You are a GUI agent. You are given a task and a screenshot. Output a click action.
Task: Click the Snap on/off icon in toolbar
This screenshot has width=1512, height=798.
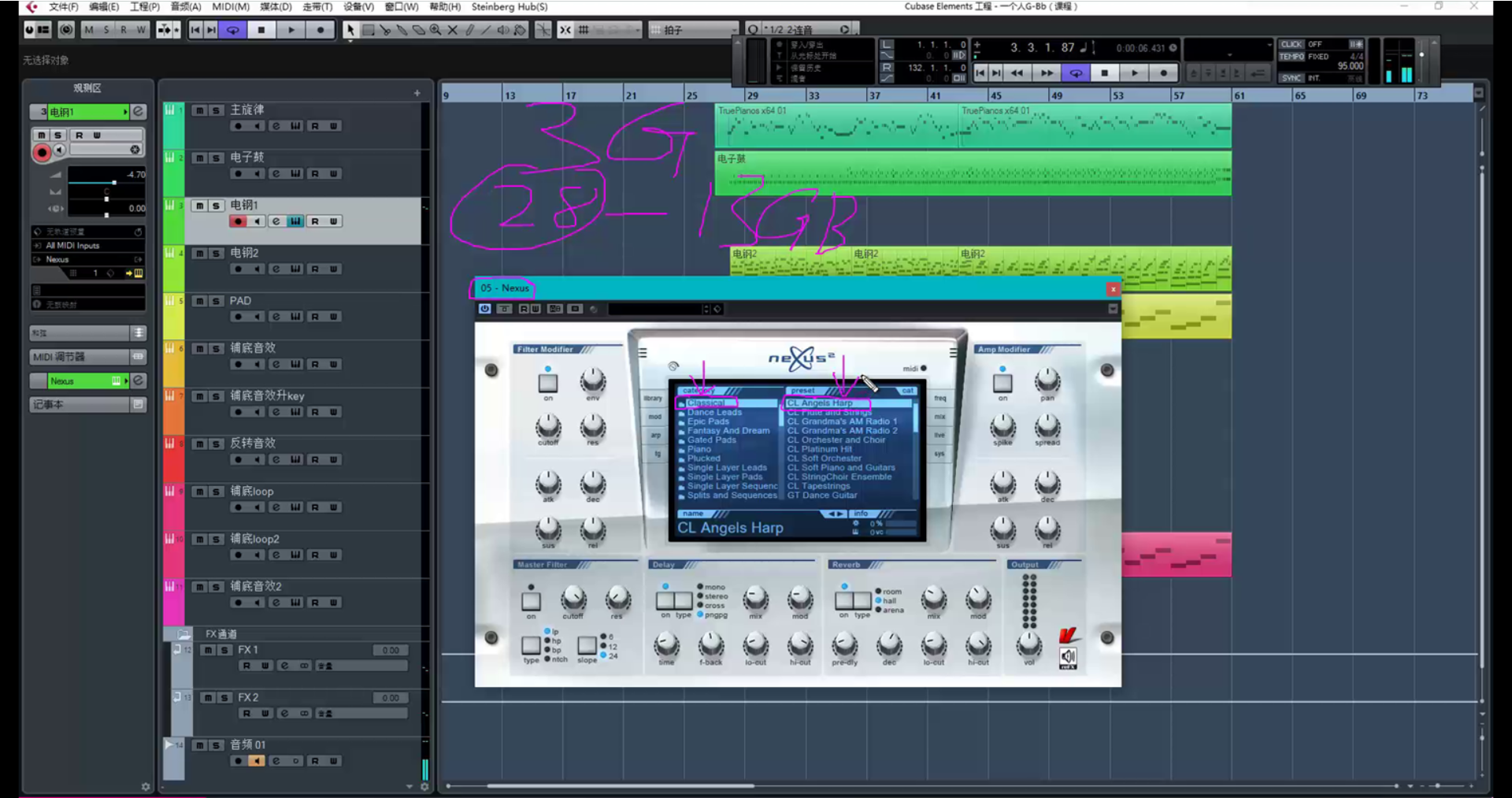click(x=565, y=30)
